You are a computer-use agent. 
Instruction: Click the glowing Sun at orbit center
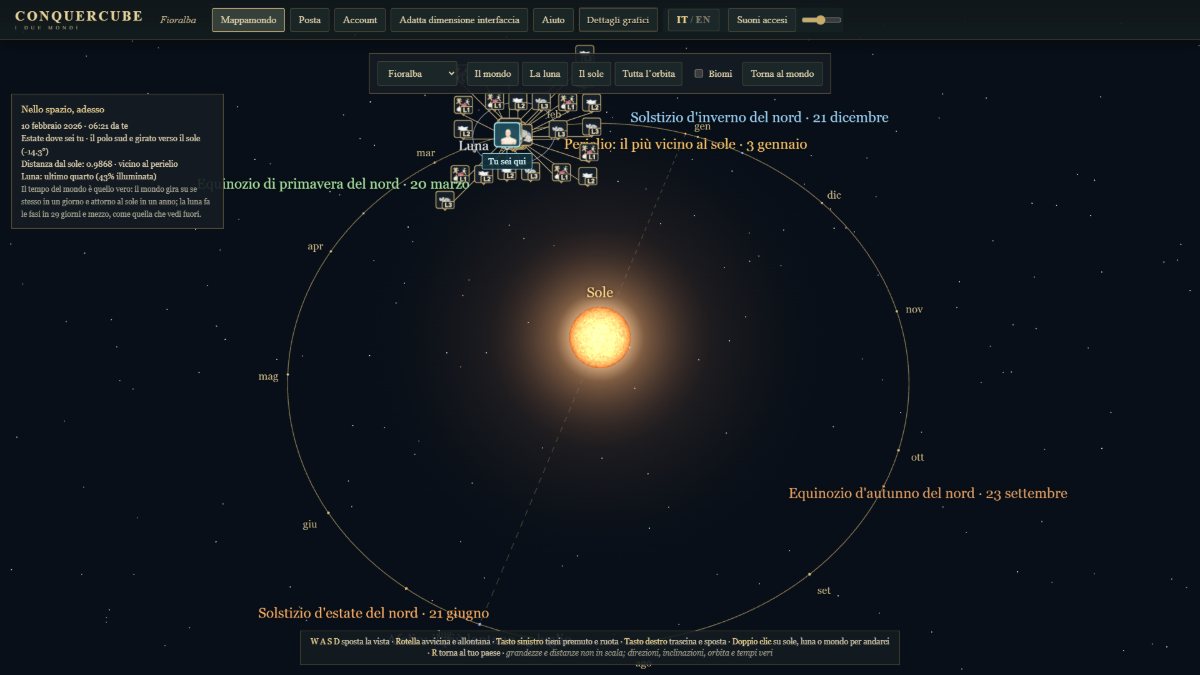(x=600, y=337)
